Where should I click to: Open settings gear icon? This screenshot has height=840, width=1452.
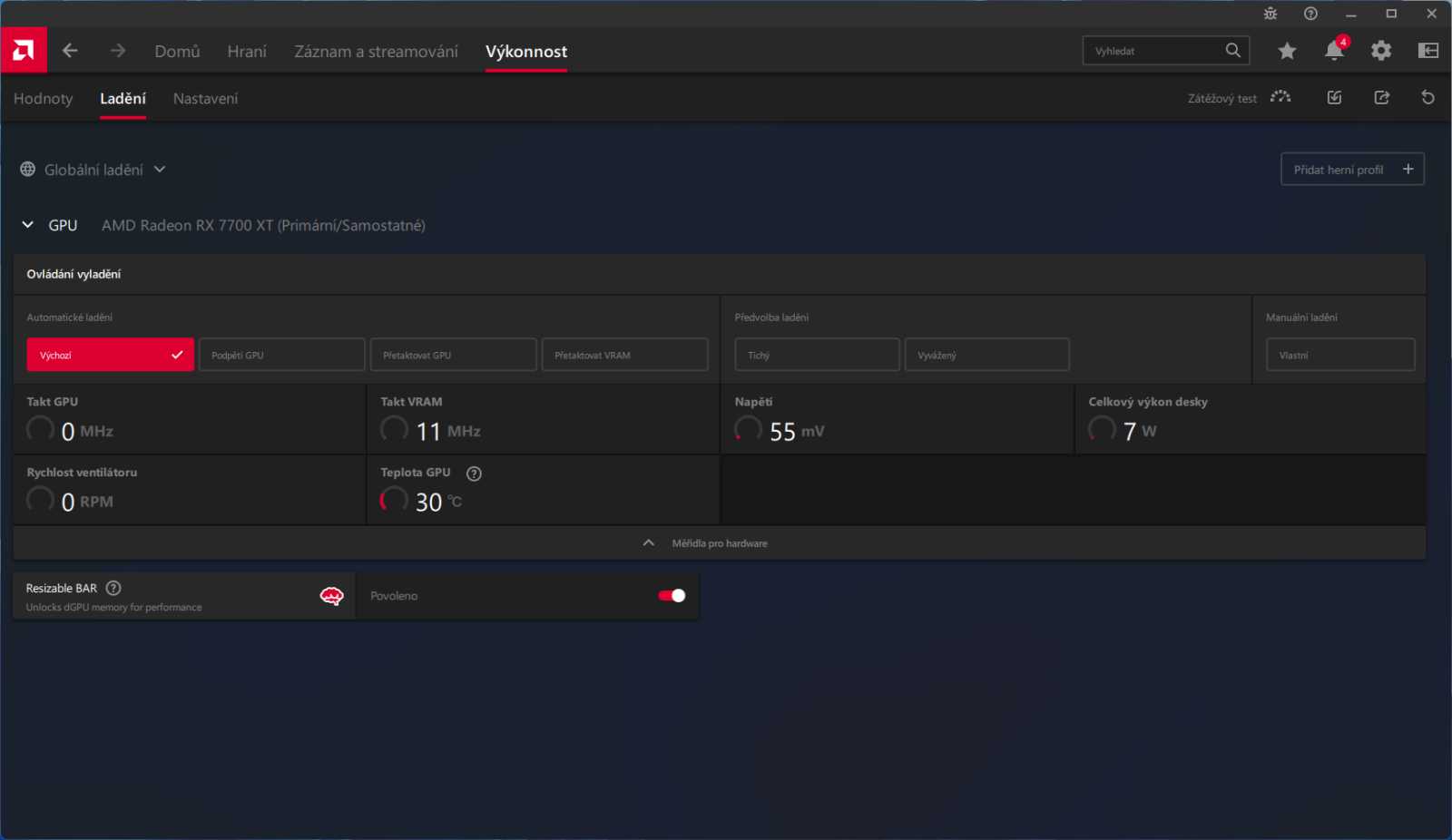tap(1381, 51)
